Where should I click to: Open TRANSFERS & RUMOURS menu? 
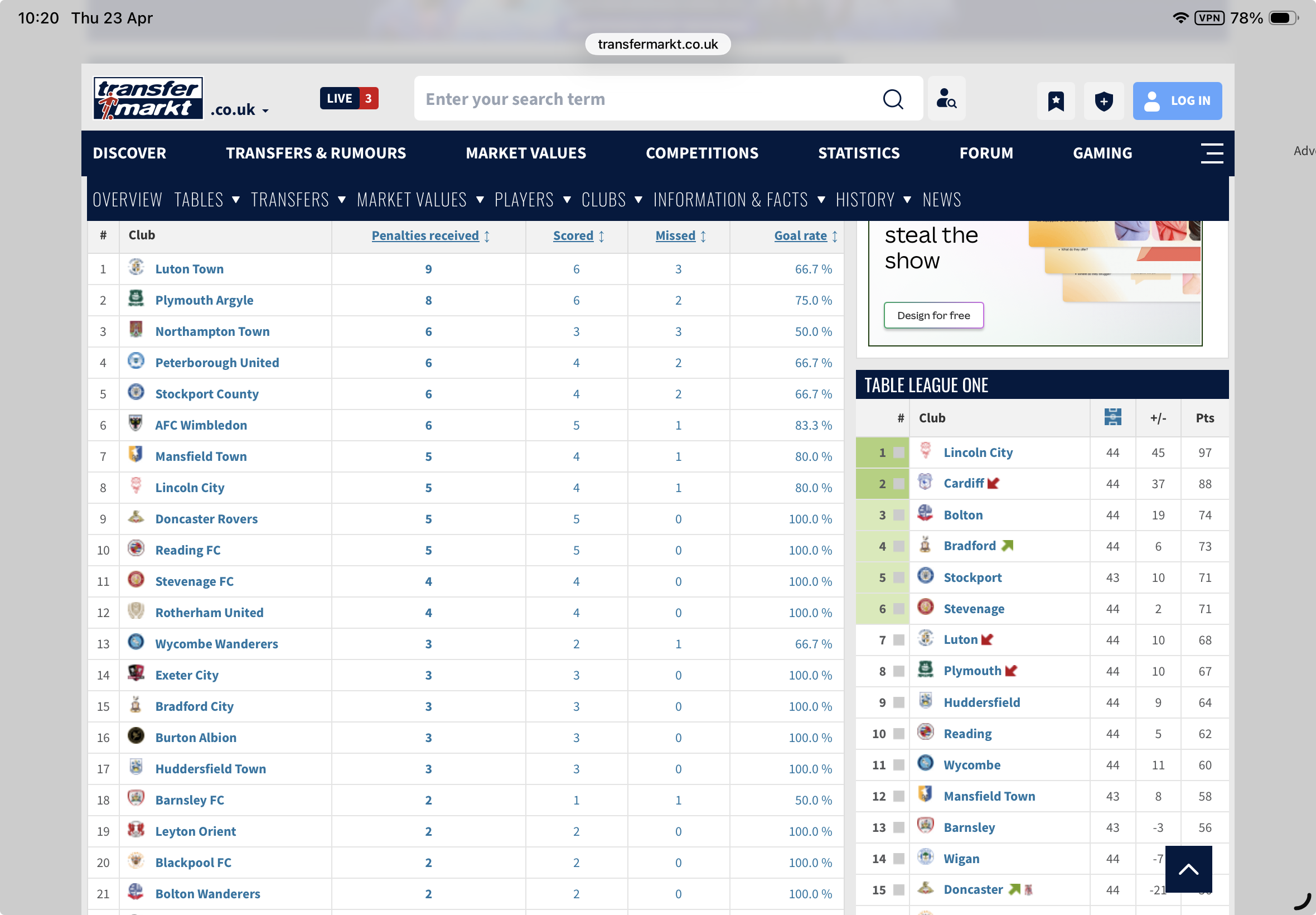tap(316, 153)
